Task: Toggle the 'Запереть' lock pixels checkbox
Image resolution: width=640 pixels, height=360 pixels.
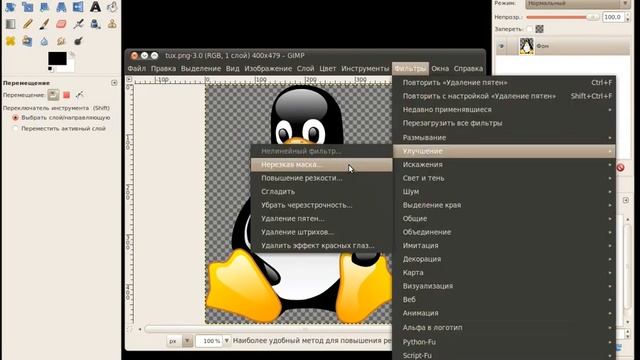Action: tap(529, 29)
